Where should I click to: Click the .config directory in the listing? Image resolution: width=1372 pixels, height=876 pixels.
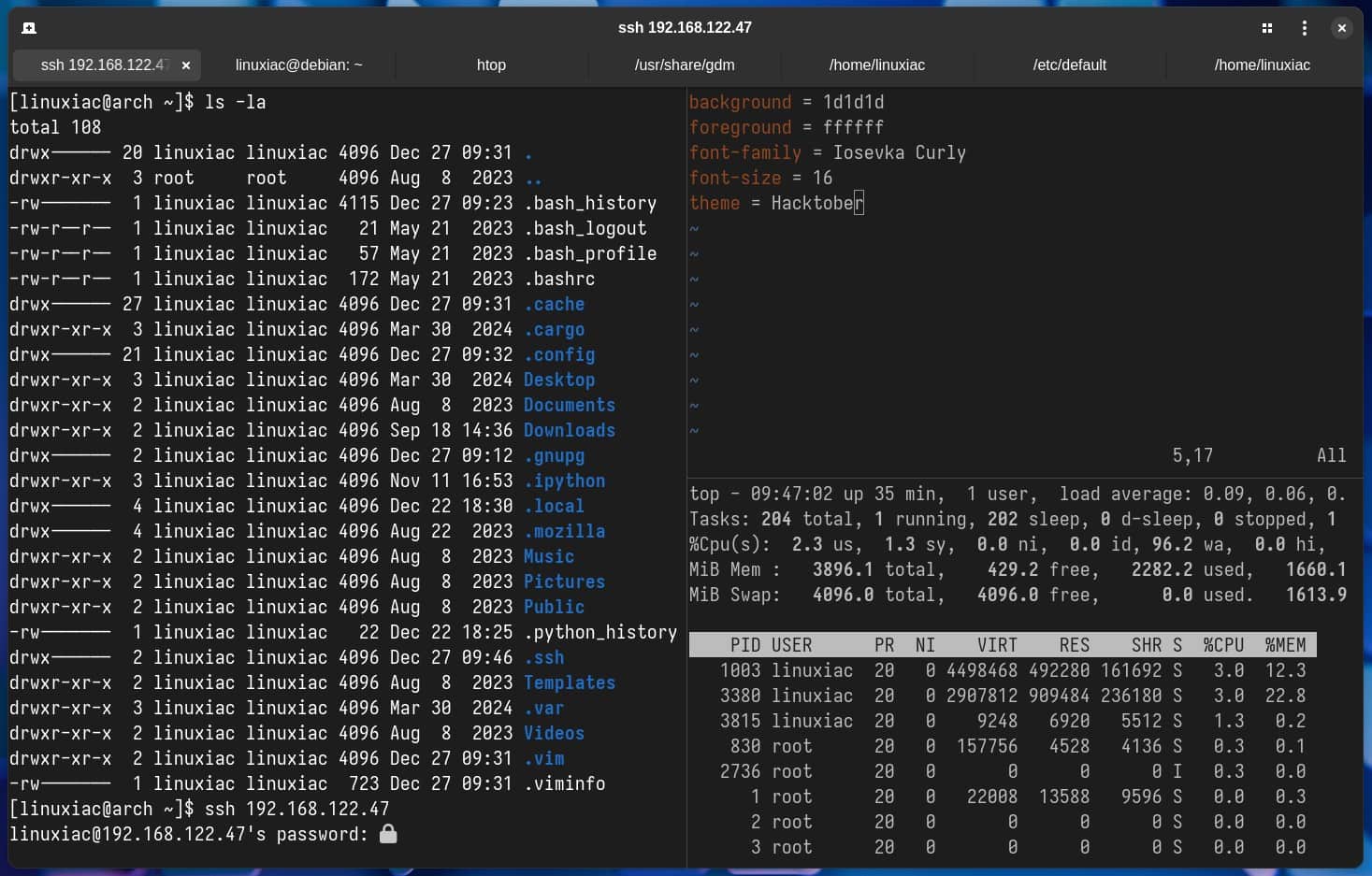(x=558, y=354)
